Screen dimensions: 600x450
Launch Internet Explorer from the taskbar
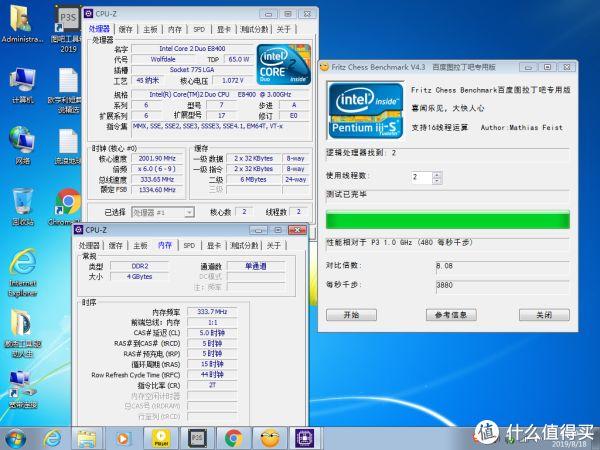[x=52, y=439]
